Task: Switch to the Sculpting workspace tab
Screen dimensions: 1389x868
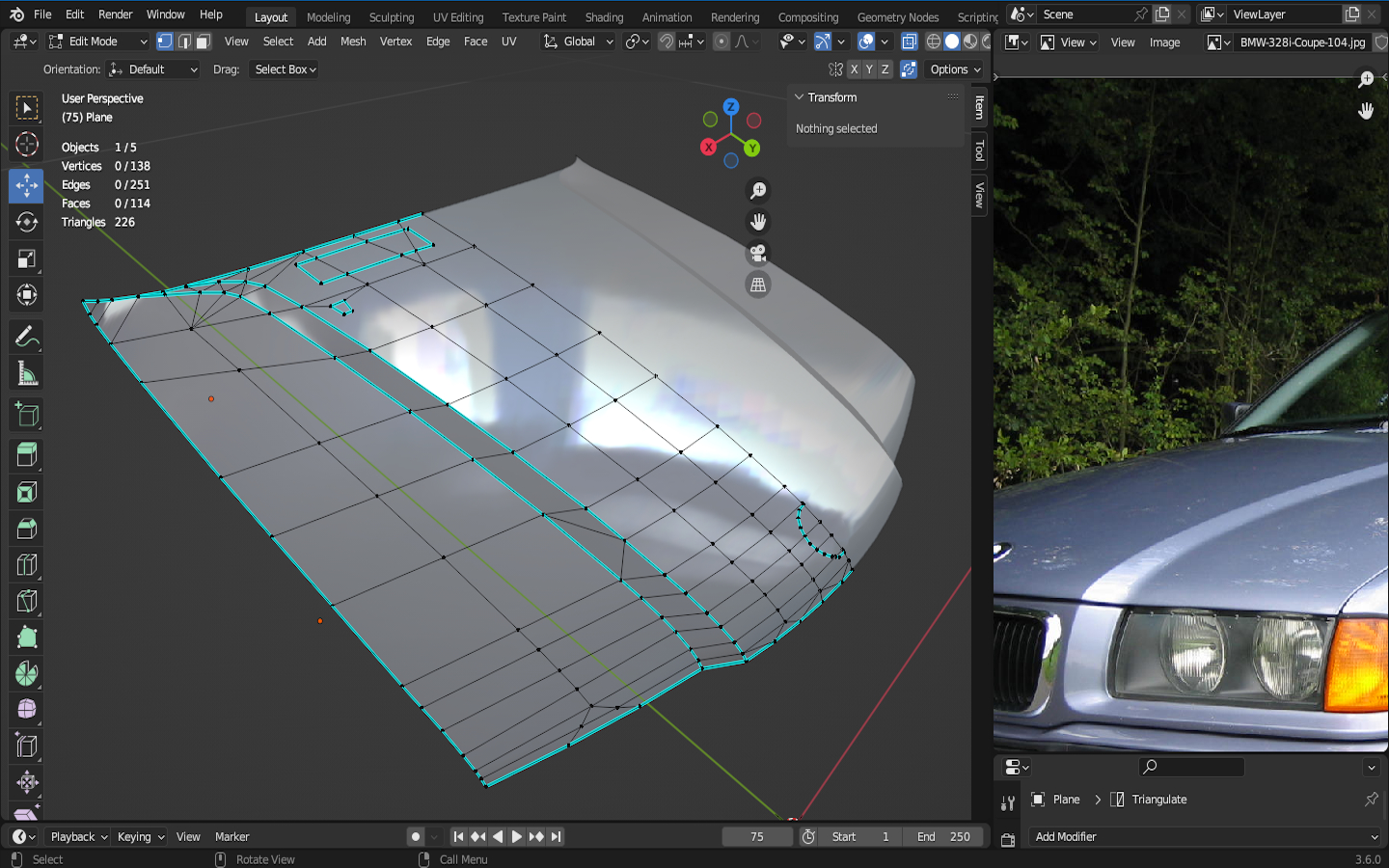Action: coord(391,17)
